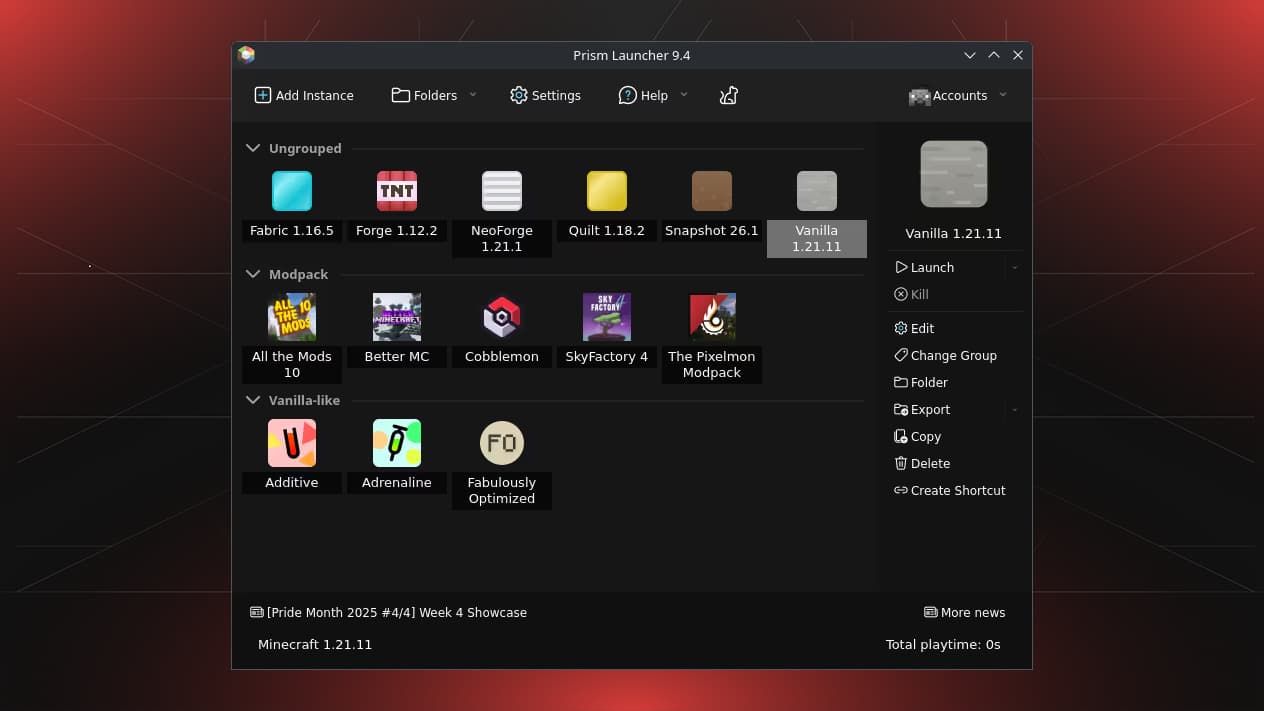Screen dimensions: 1264x711
Task: Select The Pixelmon Modpack icon
Action: point(712,317)
